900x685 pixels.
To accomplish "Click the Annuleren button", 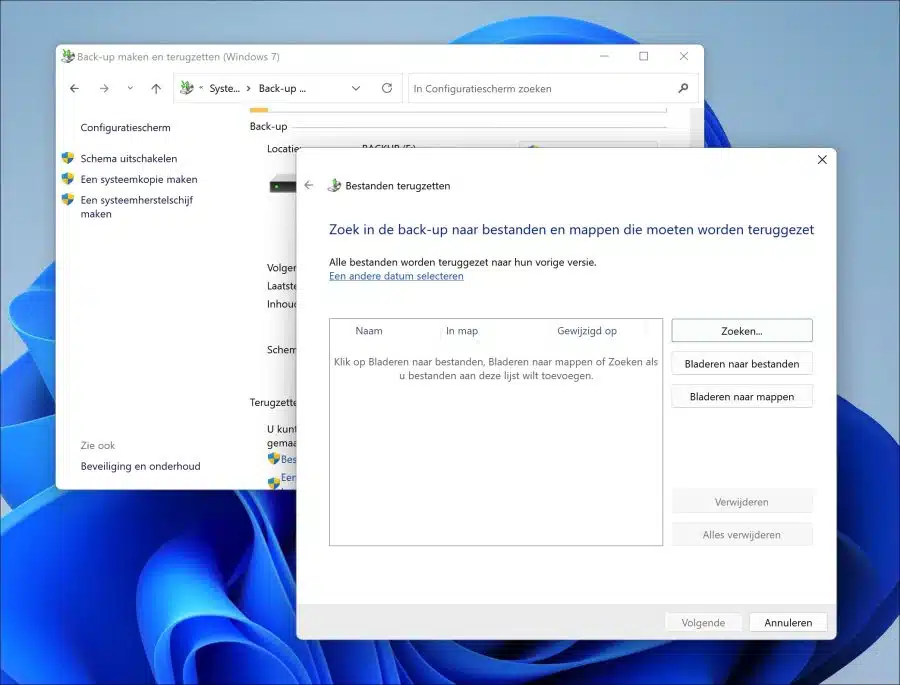I will [x=788, y=622].
